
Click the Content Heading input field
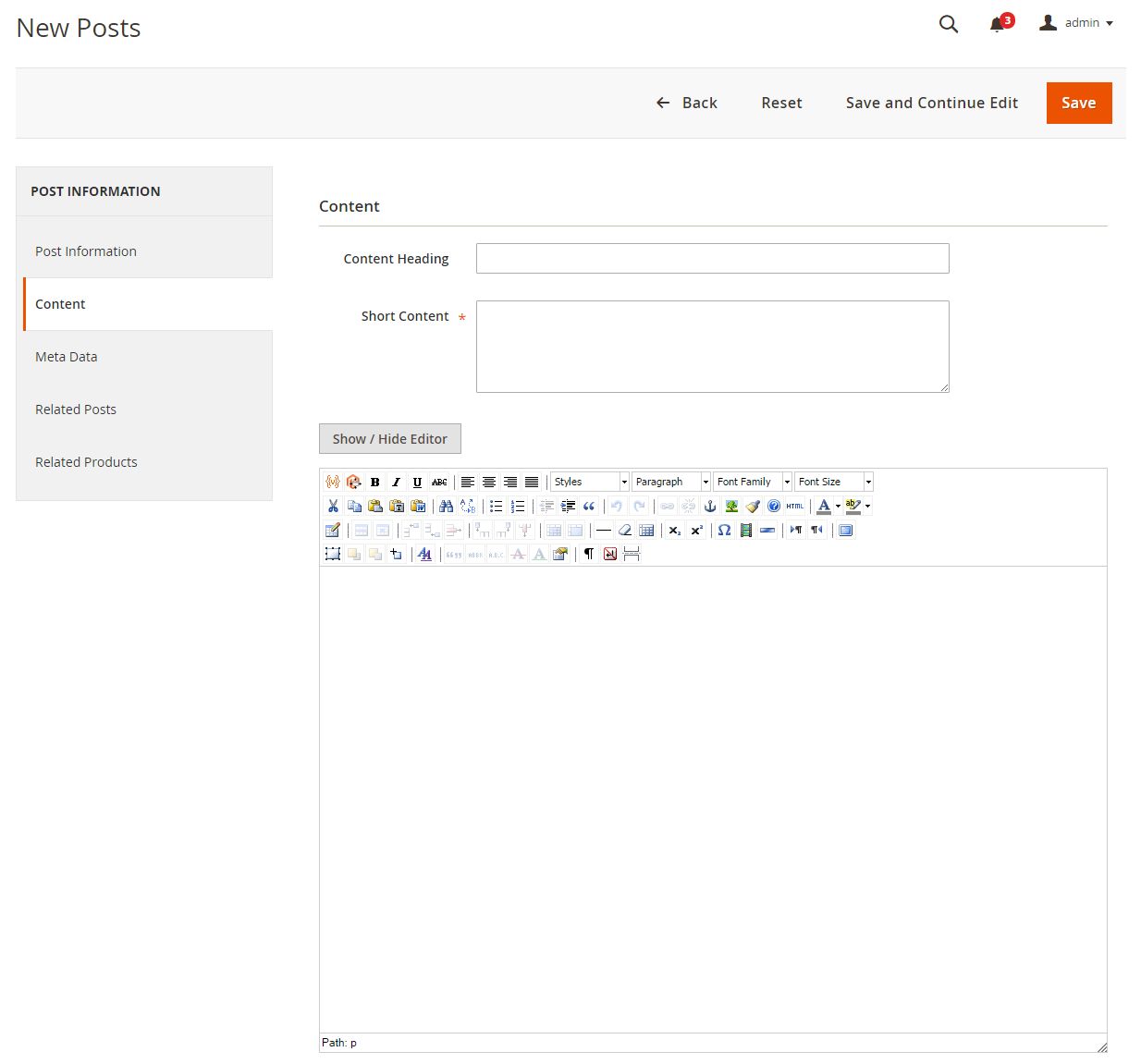[712, 259]
